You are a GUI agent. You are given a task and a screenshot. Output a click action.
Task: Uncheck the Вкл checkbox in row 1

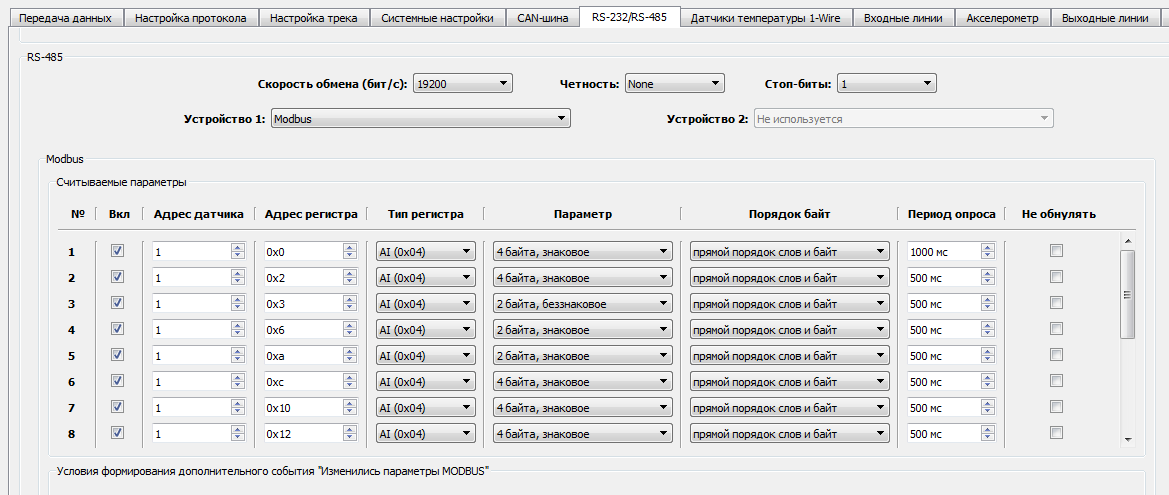[x=118, y=251]
